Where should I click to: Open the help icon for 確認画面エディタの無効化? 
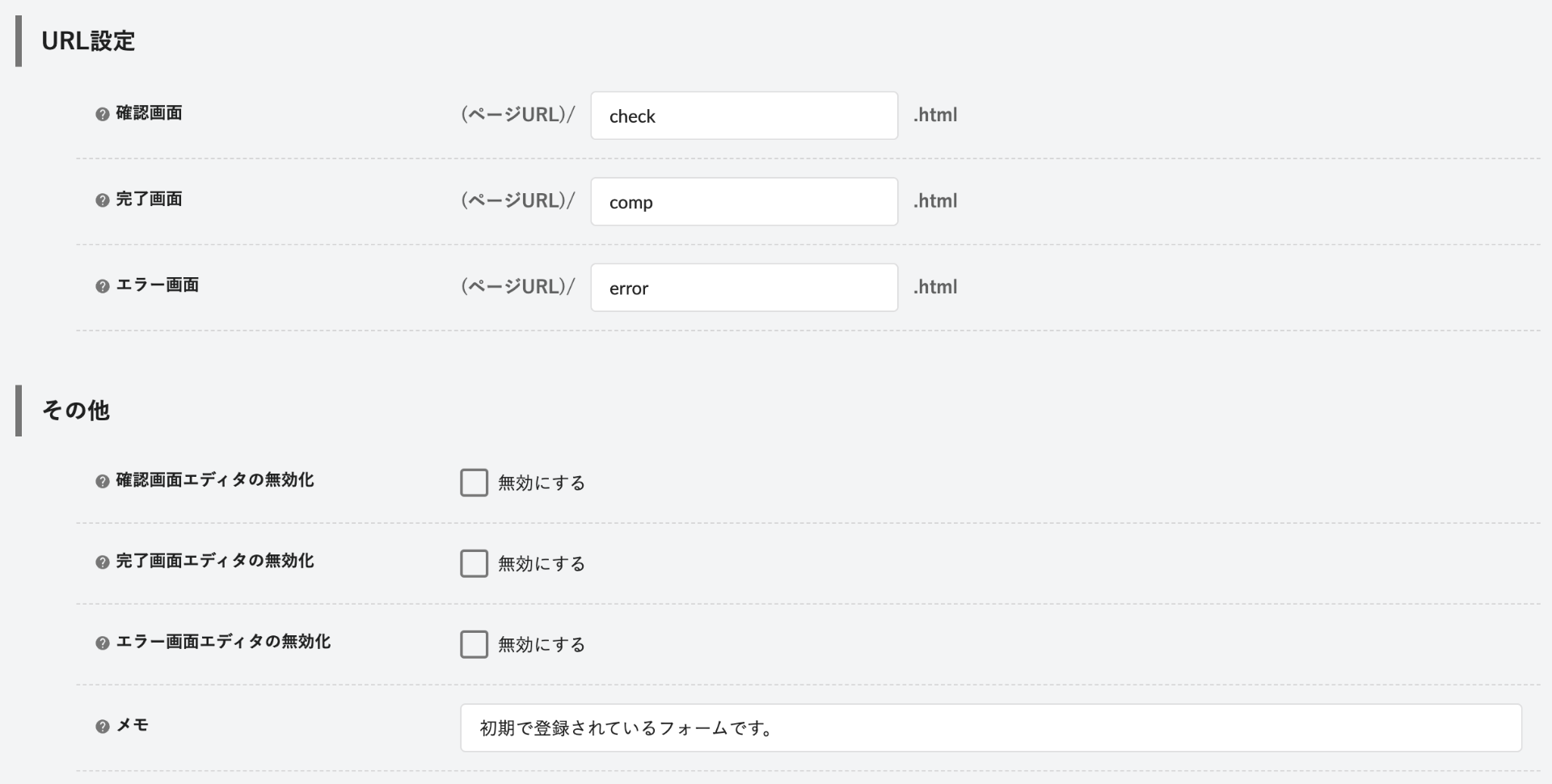click(101, 482)
